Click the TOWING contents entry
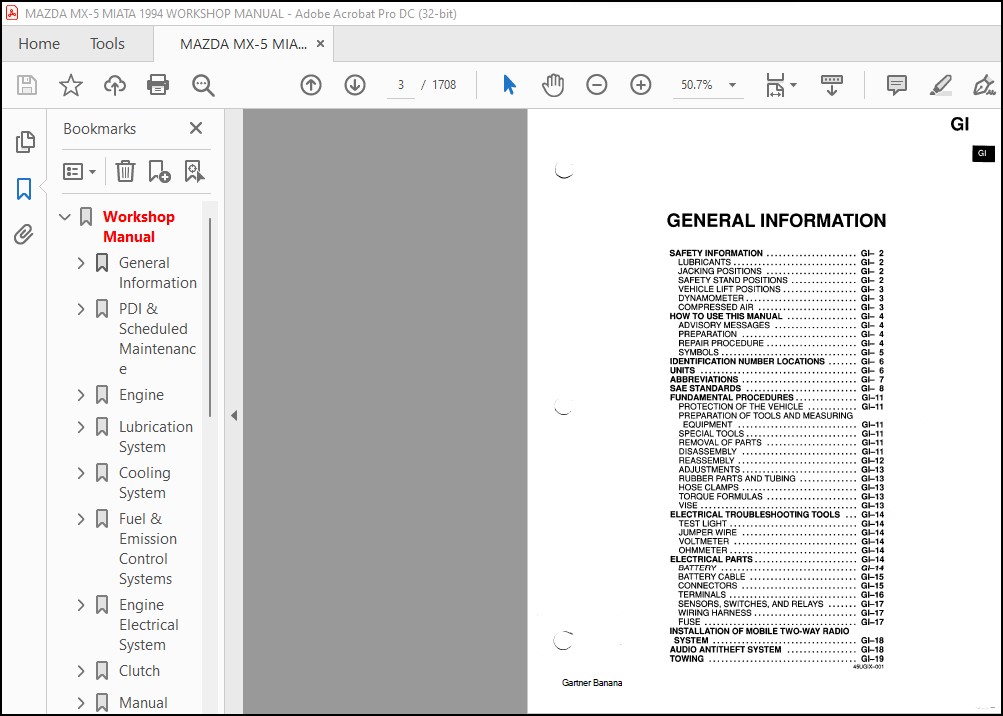 [x=686, y=658]
